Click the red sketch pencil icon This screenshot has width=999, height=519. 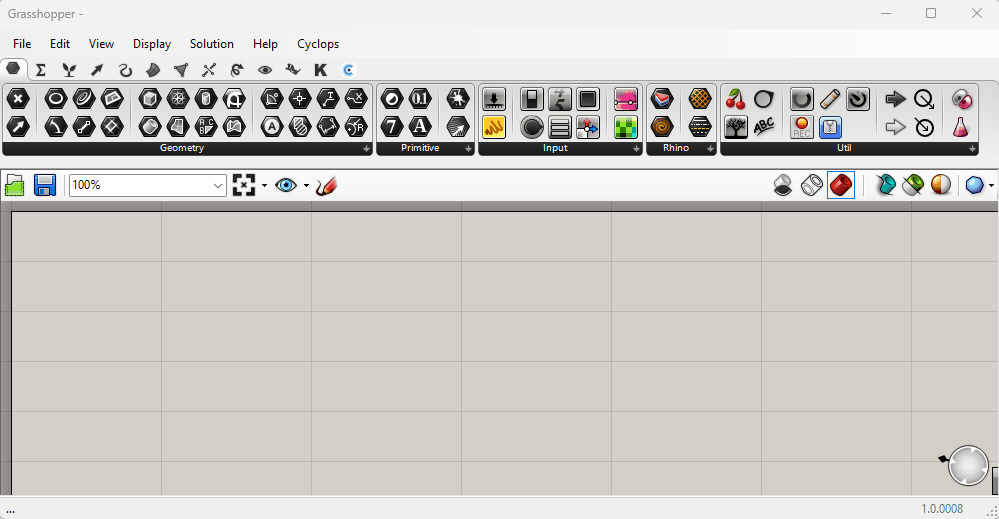pyautogui.click(x=326, y=186)
